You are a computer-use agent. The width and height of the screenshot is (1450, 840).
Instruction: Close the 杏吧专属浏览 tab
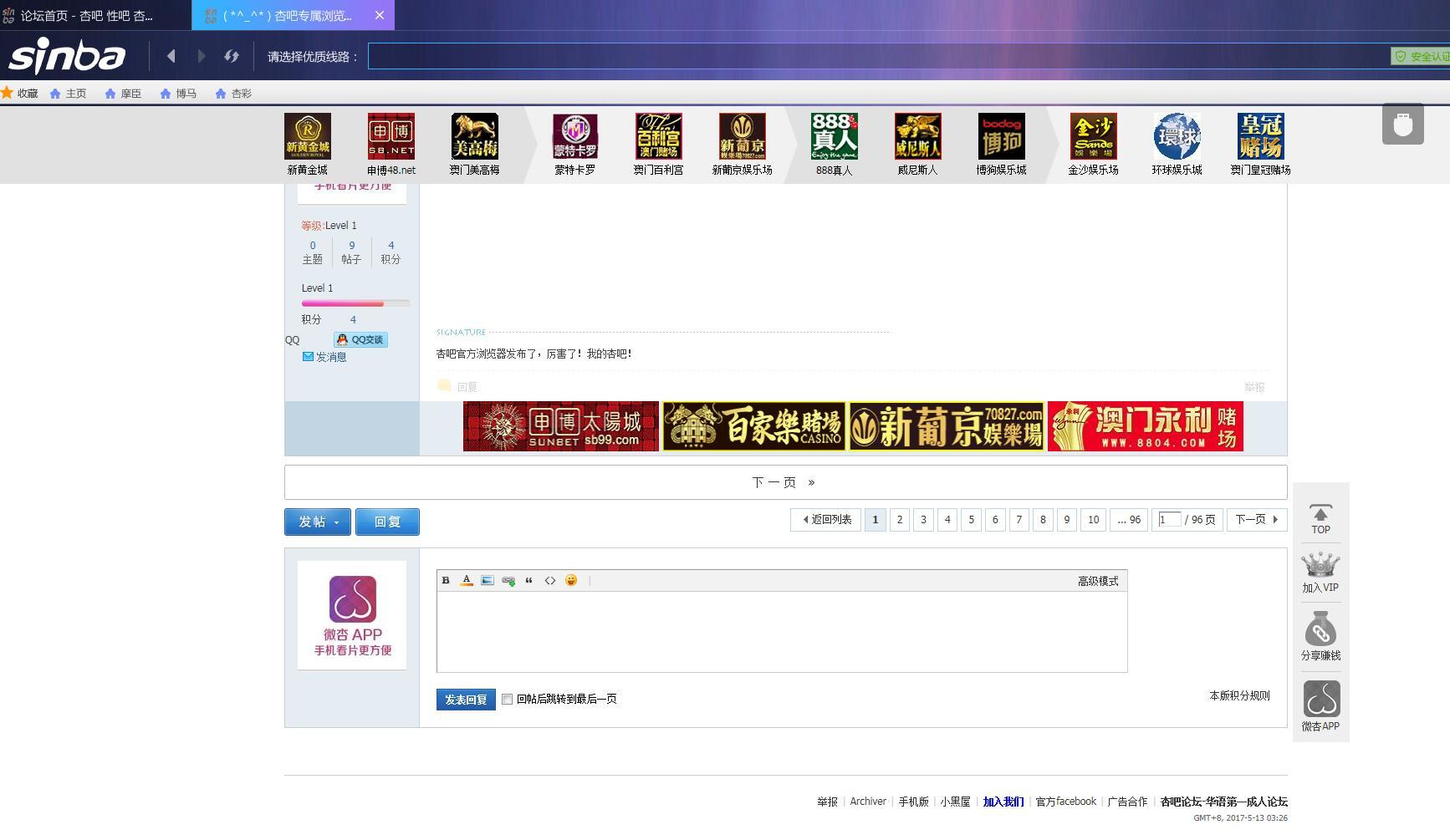(x=380, y=15)
